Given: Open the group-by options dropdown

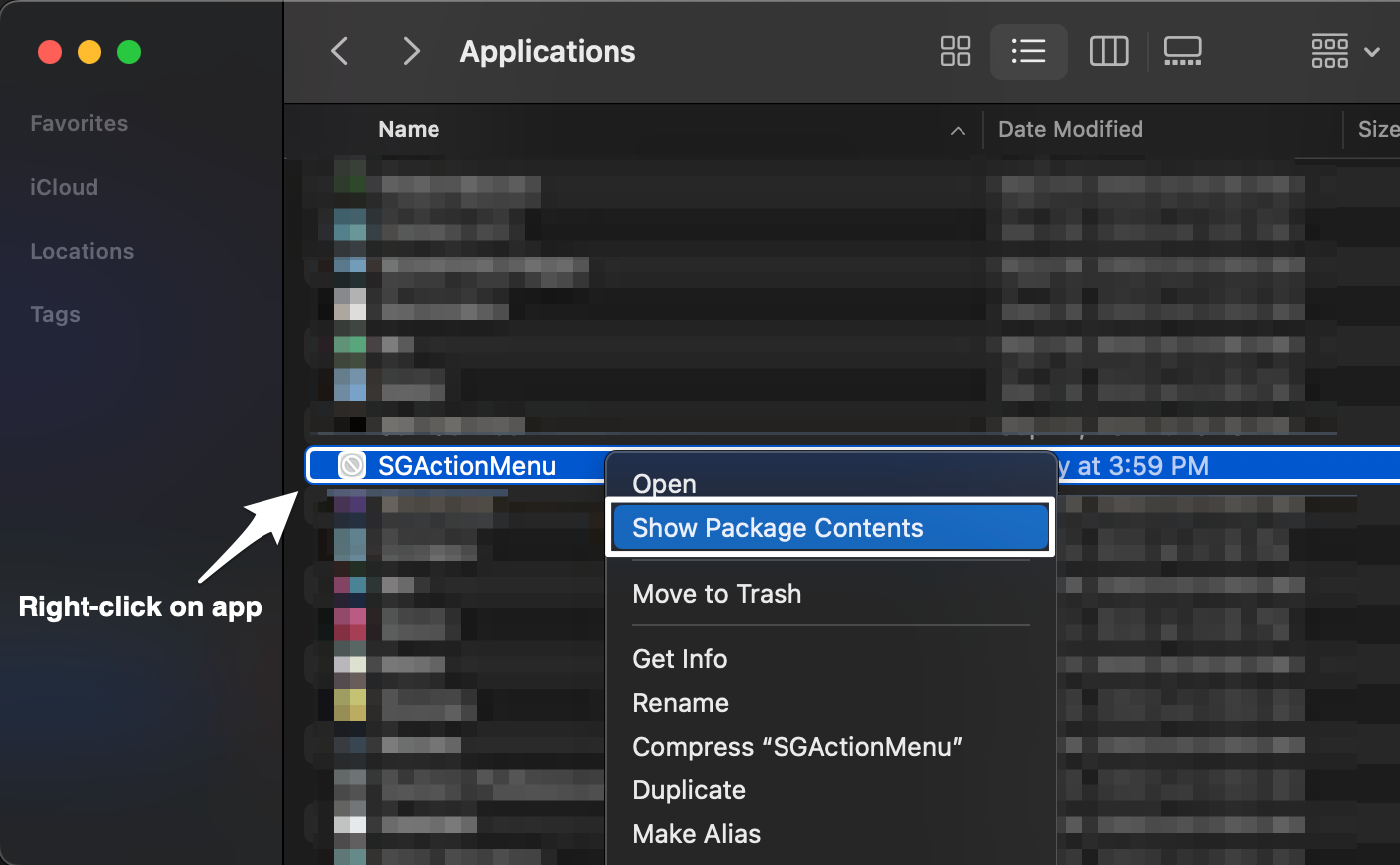Looking at the screenshot, I should click(x=1344, y=51).
